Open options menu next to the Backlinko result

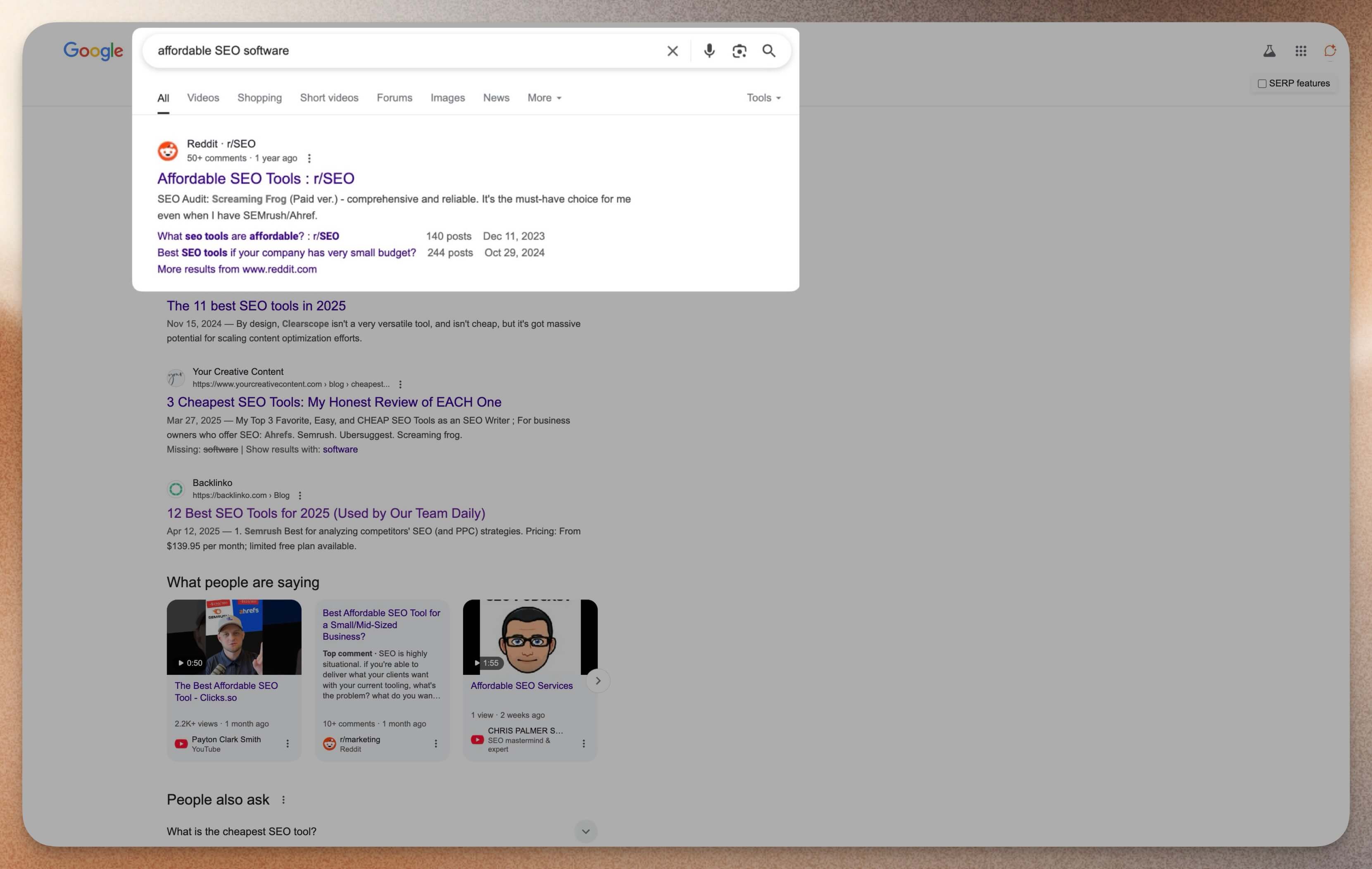pos(300,495)
